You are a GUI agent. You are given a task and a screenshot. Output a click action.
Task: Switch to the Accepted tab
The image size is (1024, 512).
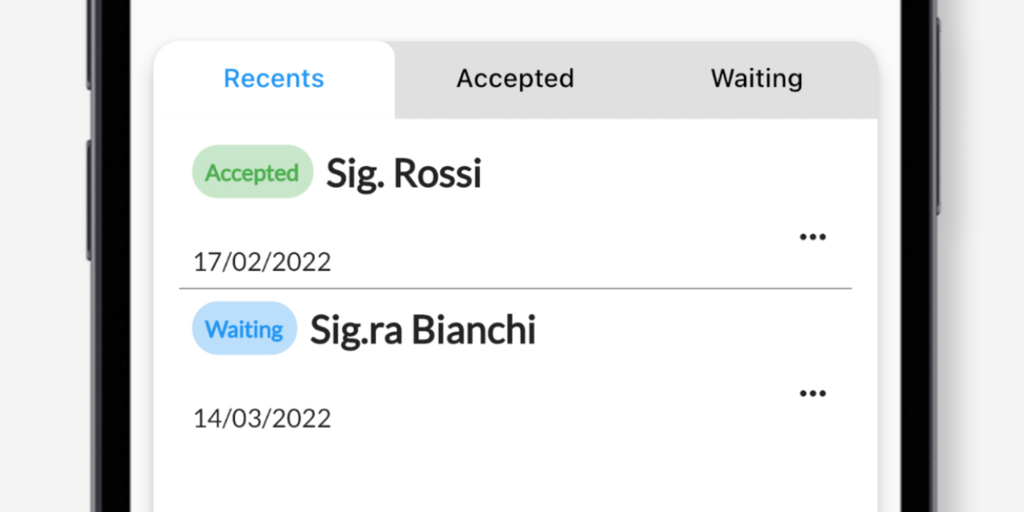pyautogui.click(x=515, y=79)
